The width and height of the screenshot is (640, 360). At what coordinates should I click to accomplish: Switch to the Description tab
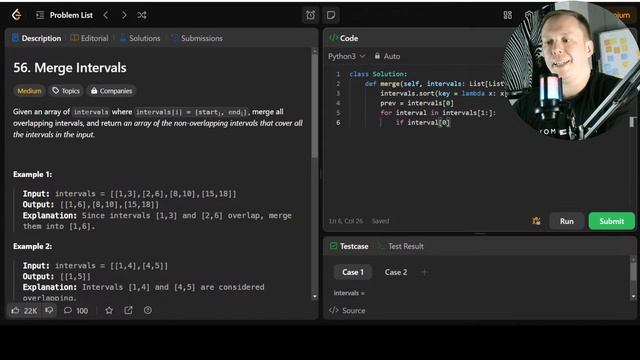[x=37, y=38]
